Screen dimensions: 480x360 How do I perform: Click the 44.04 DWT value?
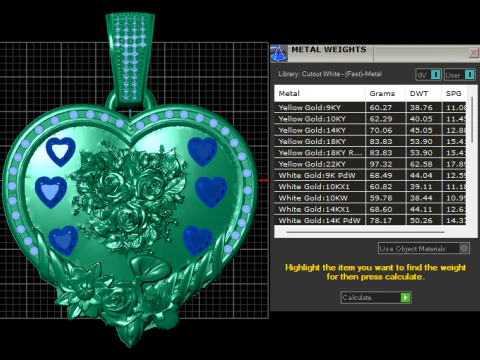click(x=421, y=176)
